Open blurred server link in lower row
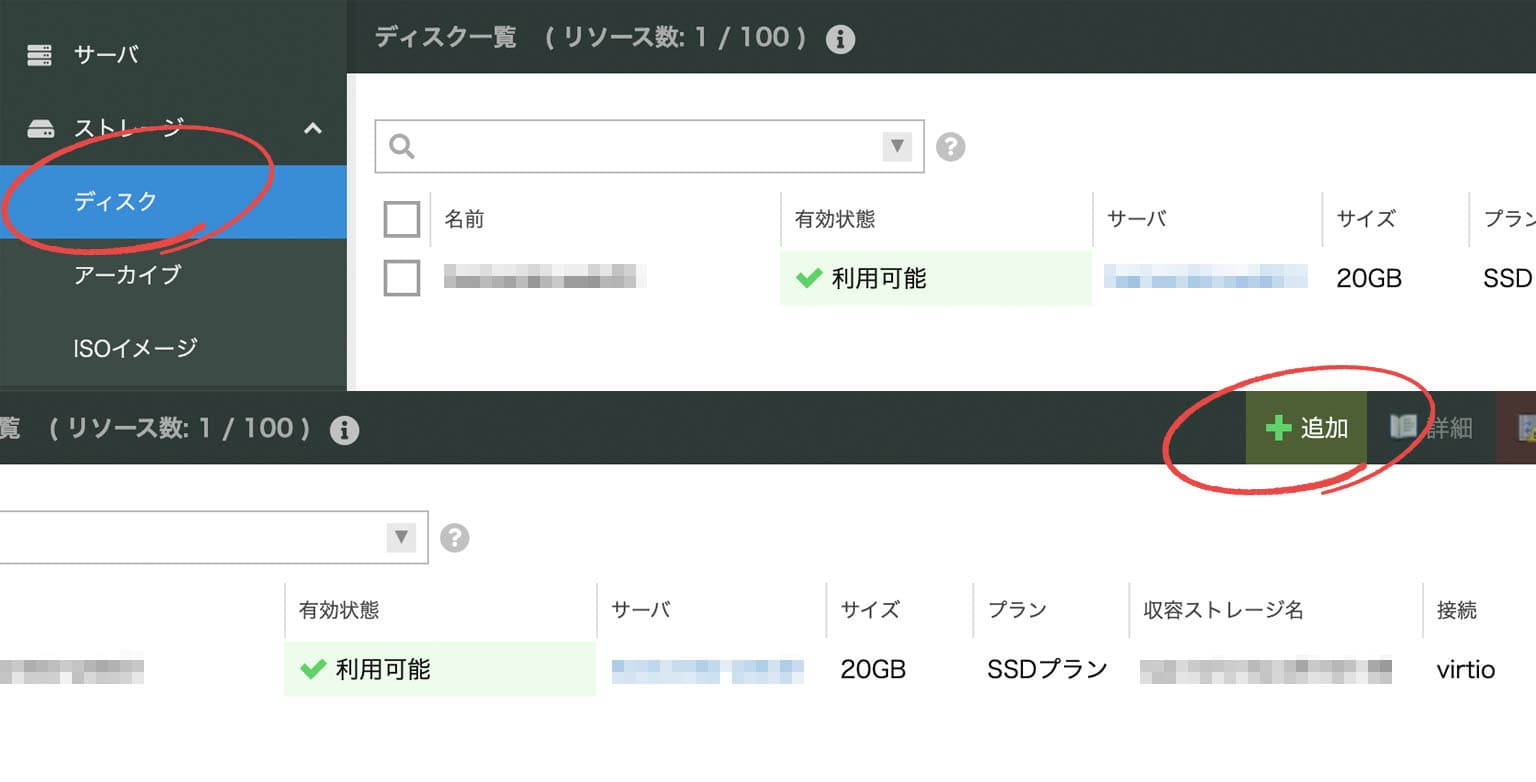This screenshot has height=782, width=1536. tap(708, 670)
